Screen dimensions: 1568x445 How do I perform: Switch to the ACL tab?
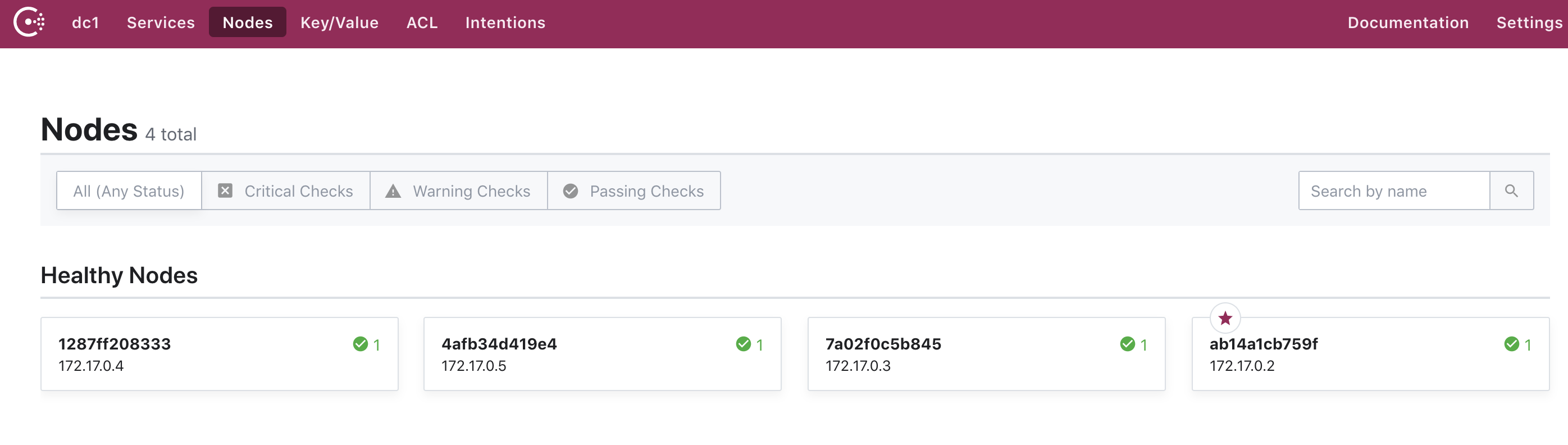tap(422, 22)
